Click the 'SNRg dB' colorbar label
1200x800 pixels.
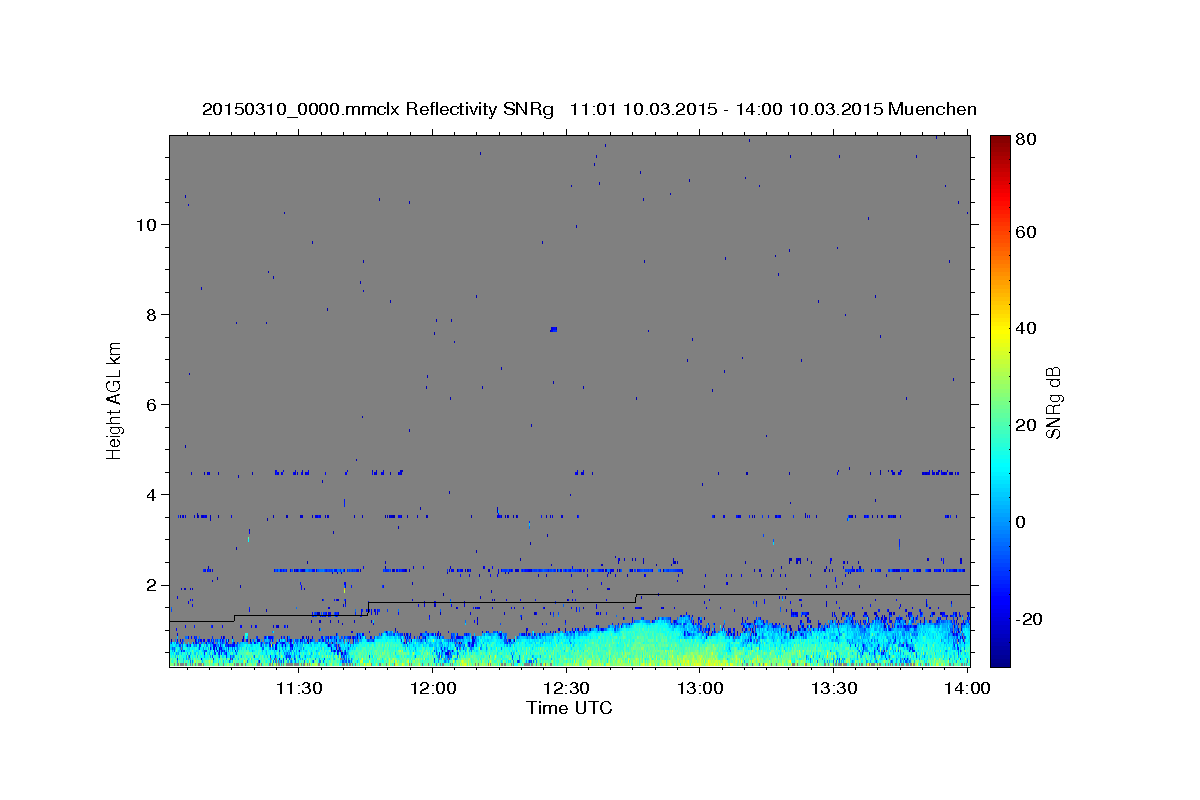[x=1053, y=402]
